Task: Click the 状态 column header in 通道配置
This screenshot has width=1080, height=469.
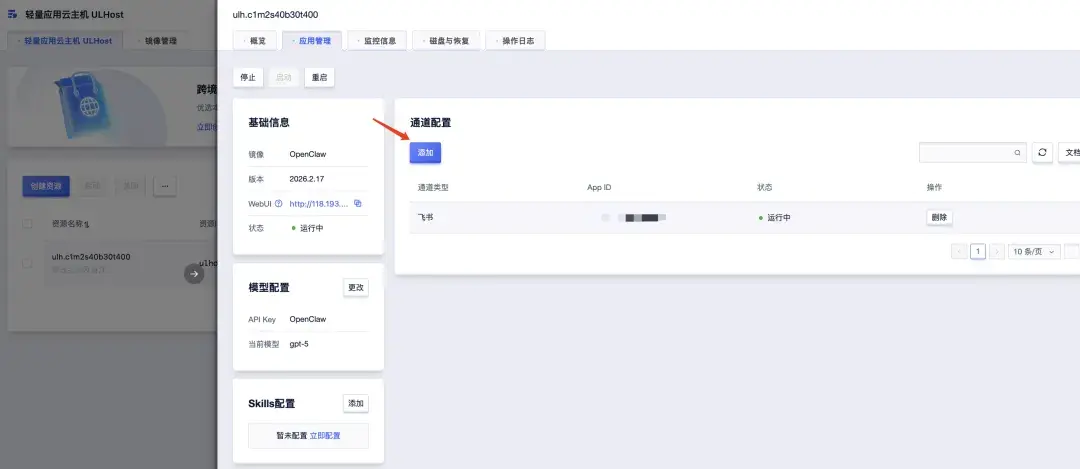Action: (x=765, y=187)
